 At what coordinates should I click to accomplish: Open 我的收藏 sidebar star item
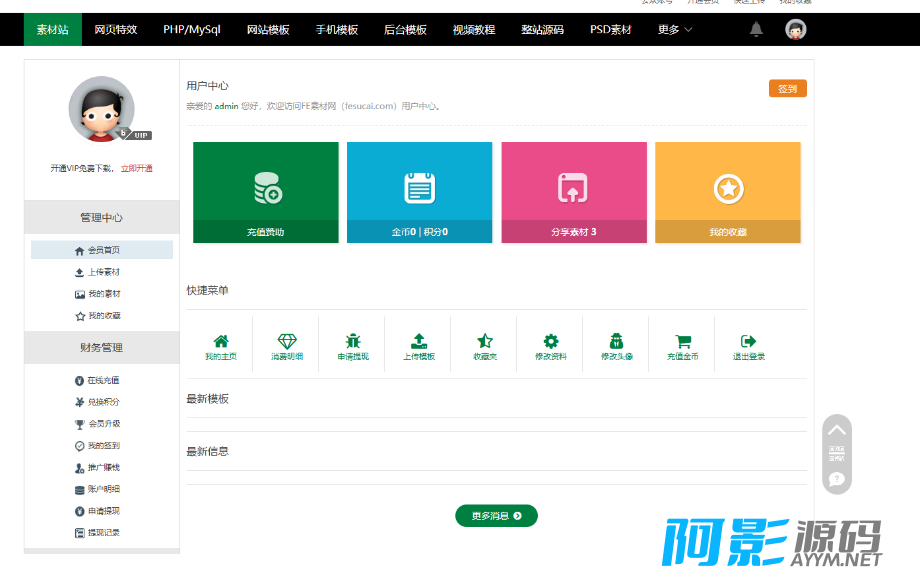click(x=97, y=316)
